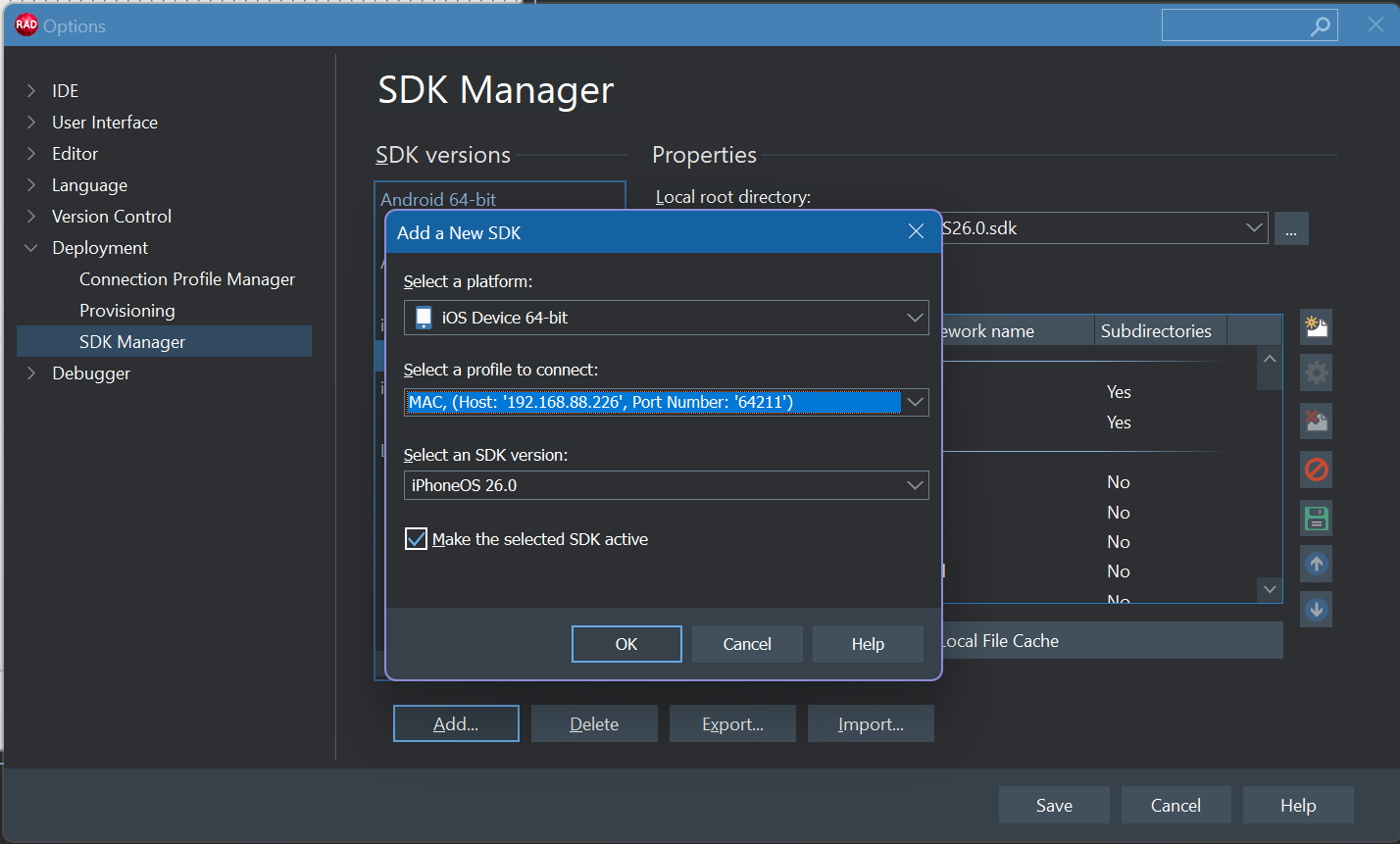Click the RAD Studio logo in the Options title bar

tap(26, 25)
